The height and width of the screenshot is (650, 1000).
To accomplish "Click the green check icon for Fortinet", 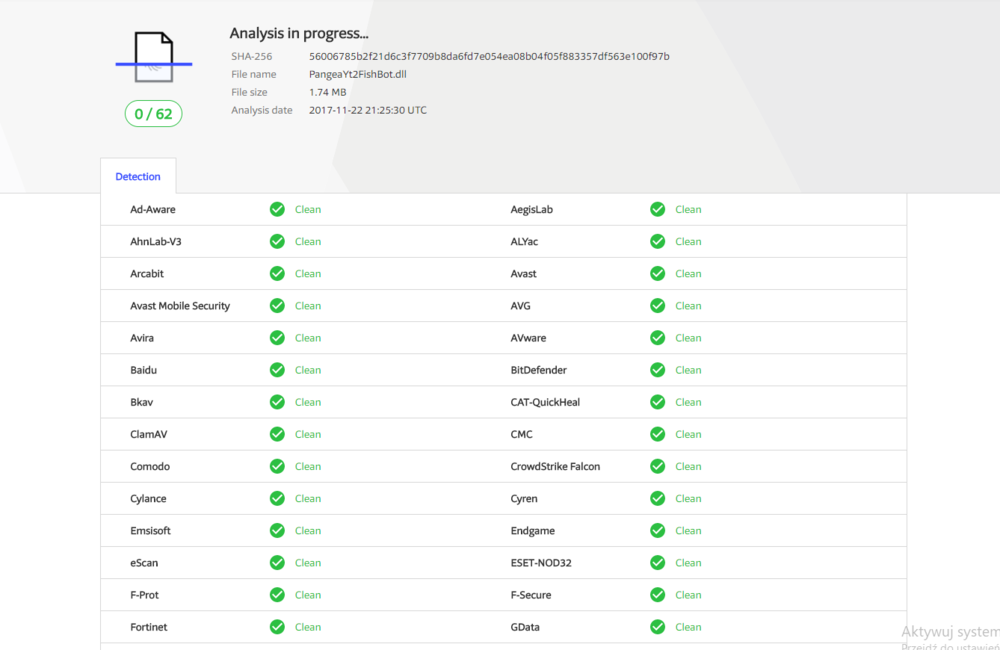I will point(277,627).
